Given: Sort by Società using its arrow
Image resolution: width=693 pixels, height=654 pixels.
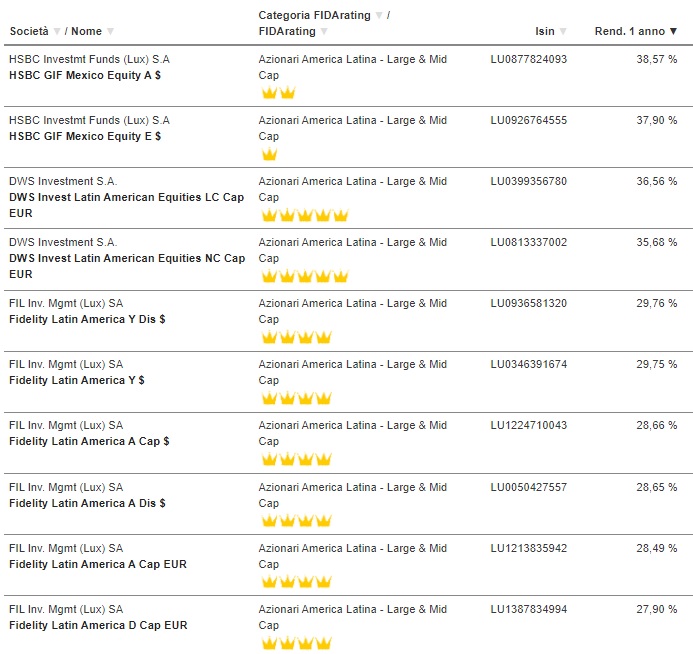Looking at the screenshot, I should point(57,31).
